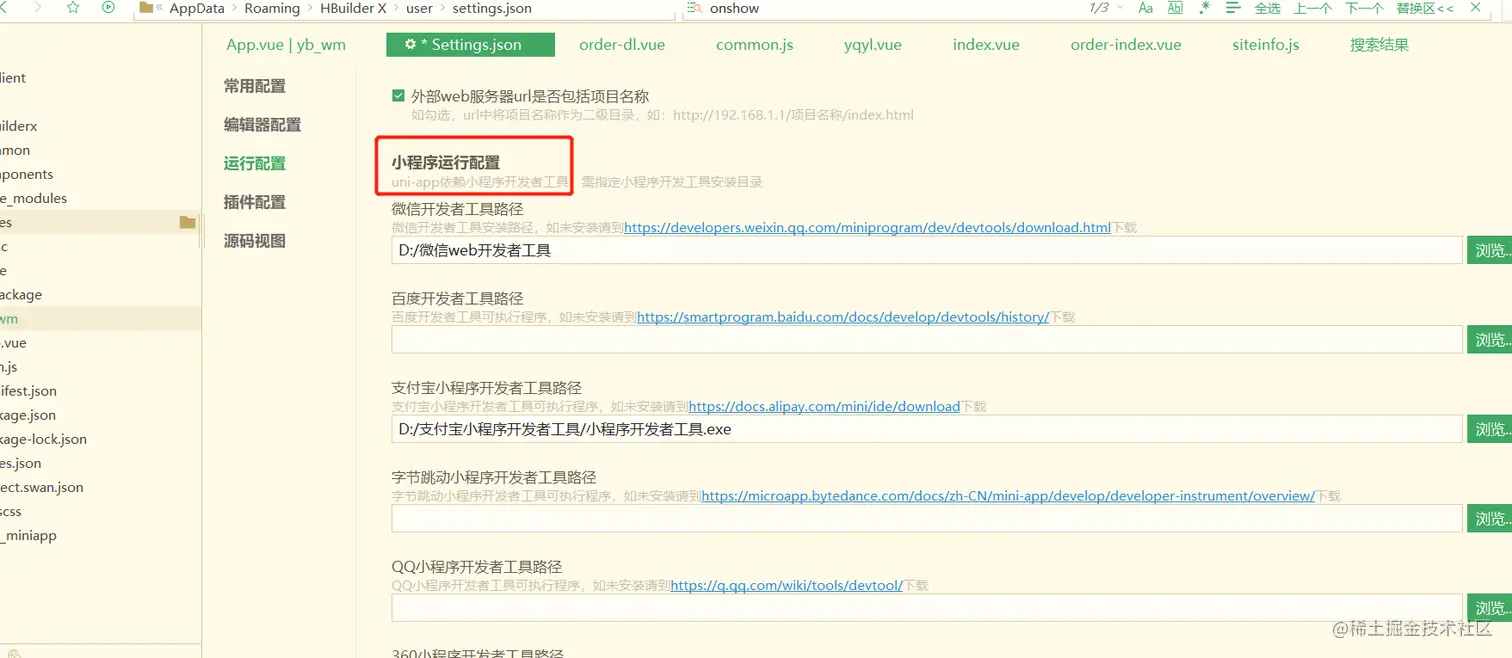This screenshot has height=658, width=1512.
Task: Uncheck 外部web服务器url是否包括项目名称 checkbox
Action: pyautogui.click(x=399, y=97)
